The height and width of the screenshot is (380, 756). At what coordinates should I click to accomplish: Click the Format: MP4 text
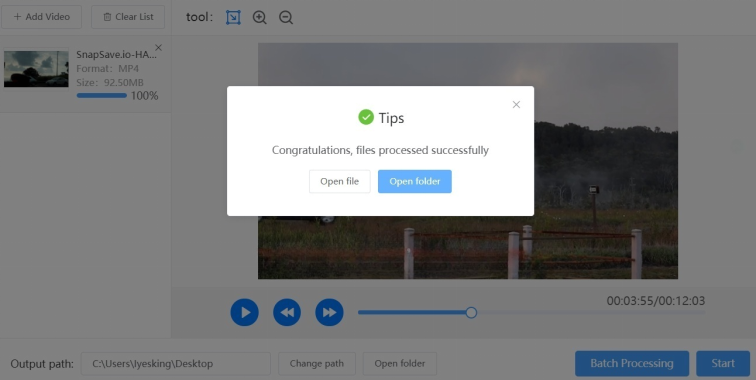[x=108, y=68]
